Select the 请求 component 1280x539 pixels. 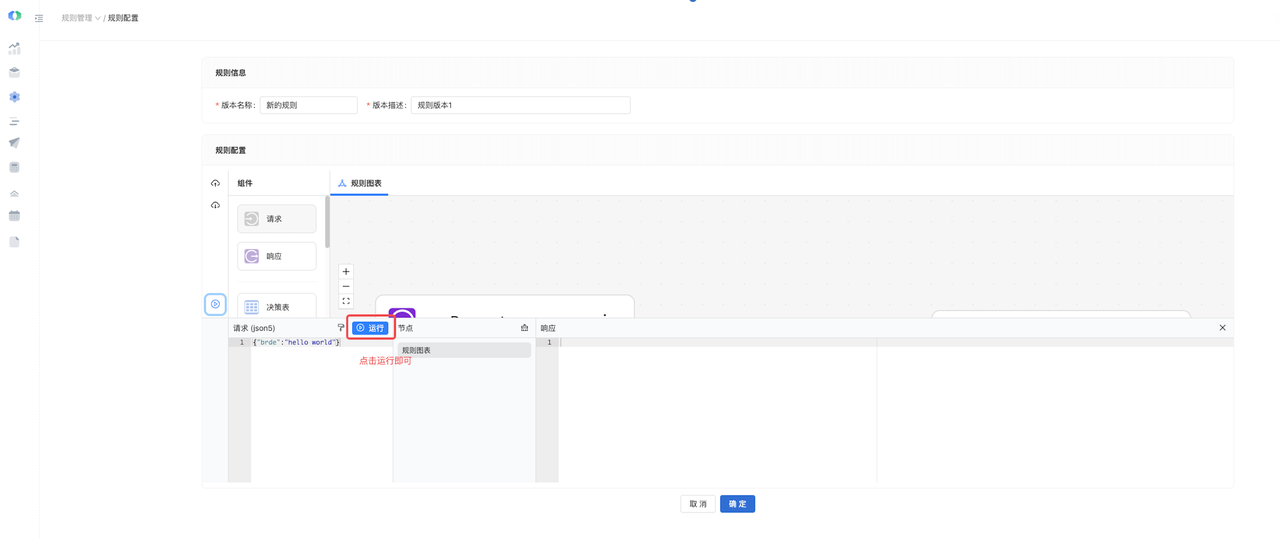(x=276, y=219)
